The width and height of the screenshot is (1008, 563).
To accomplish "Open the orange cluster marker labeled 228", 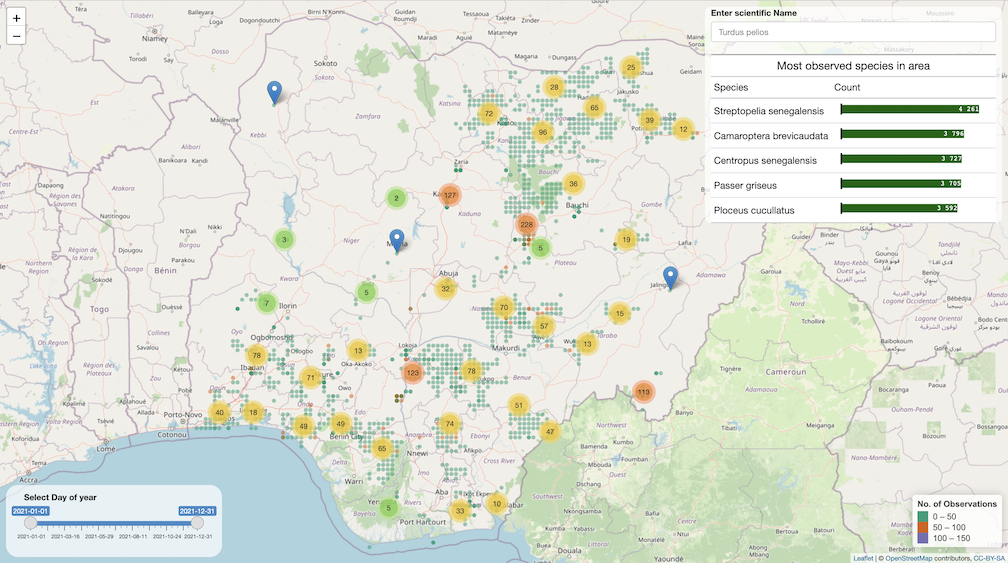I will [x=526, y=225].
